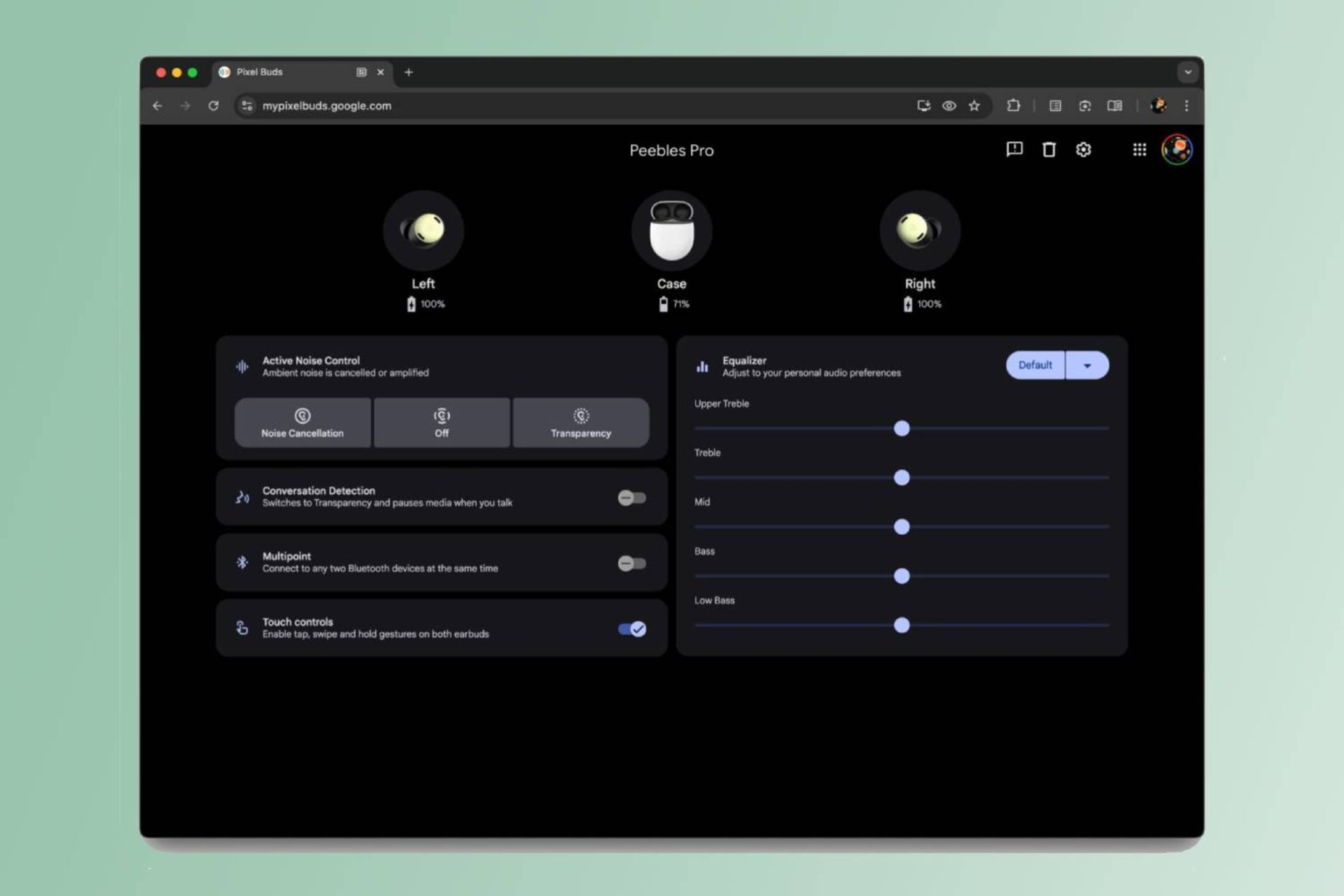Expand the tab search dropdown
This screenshot has height=896, width=1344.
[x=1188, y=72]
